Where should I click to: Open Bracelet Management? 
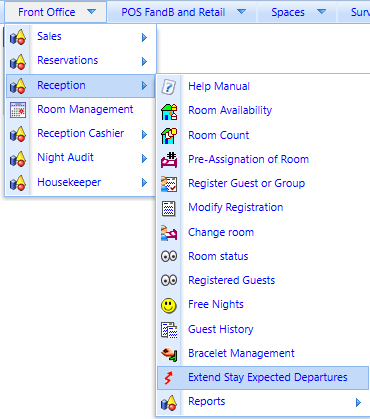263,354
